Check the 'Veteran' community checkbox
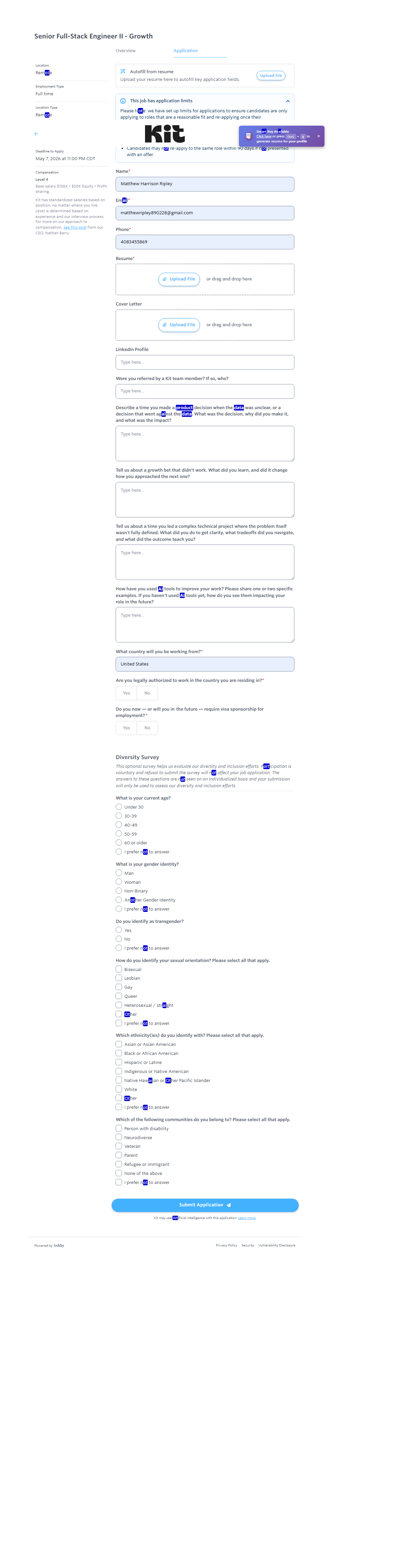This screenshot has height=1568, width=406. 119,1146
